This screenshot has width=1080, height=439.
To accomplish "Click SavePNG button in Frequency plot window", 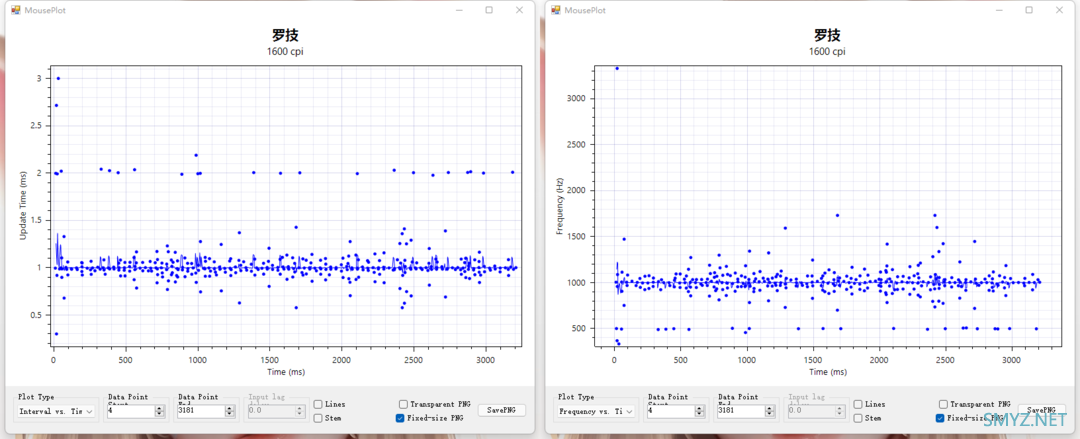I will click(1042, 410).
